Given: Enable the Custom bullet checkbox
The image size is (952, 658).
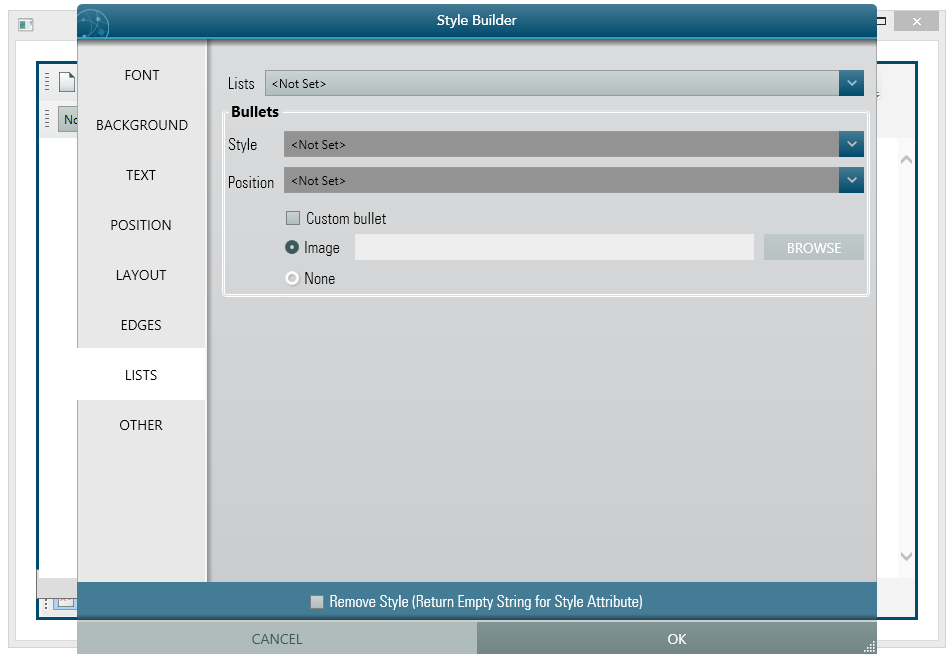Looking at the screenshot, I should click(294, 218).
